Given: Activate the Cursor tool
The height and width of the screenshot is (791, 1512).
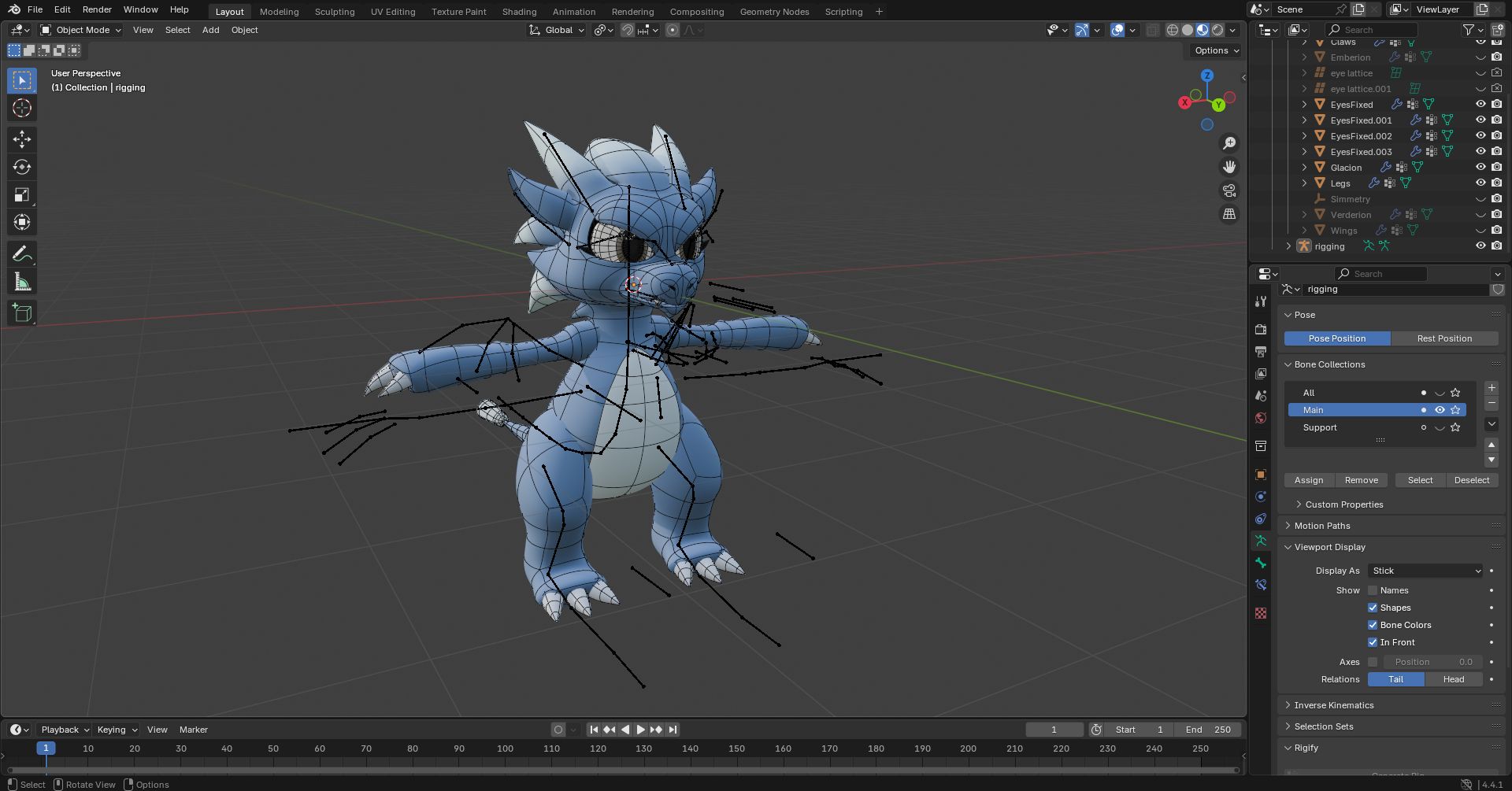Looking at the screenshot, I should click(x=22, y=108).
